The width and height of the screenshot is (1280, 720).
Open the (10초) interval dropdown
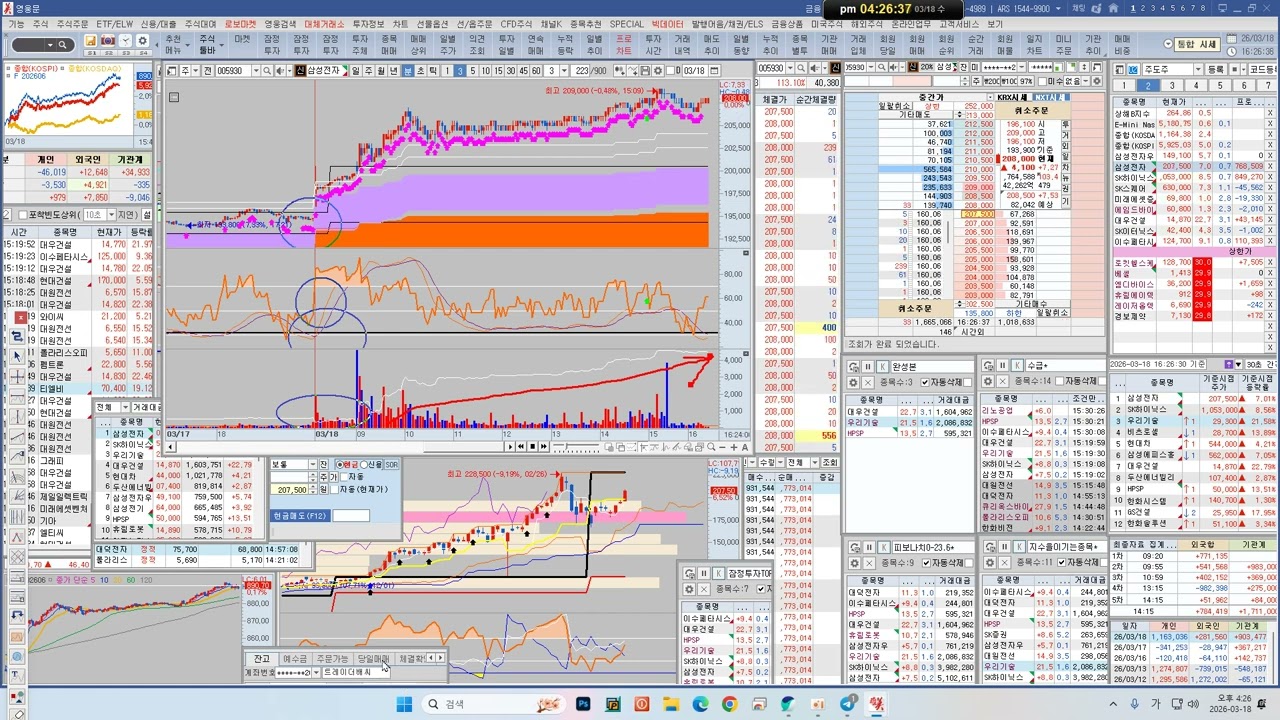(x=111, y=215)
